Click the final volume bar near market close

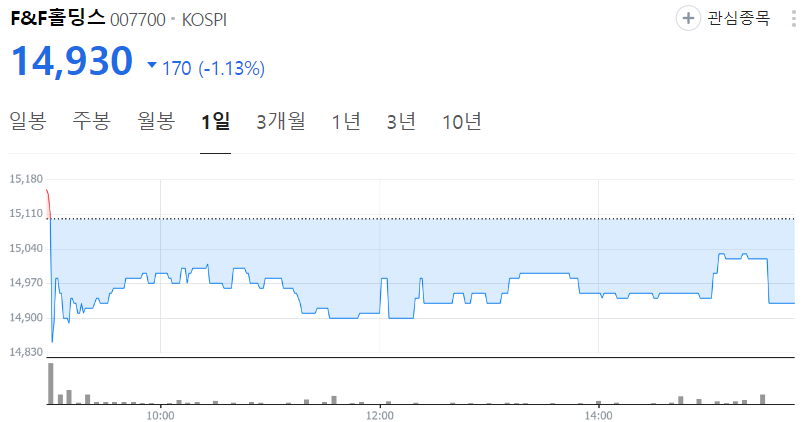coord(763,399)
